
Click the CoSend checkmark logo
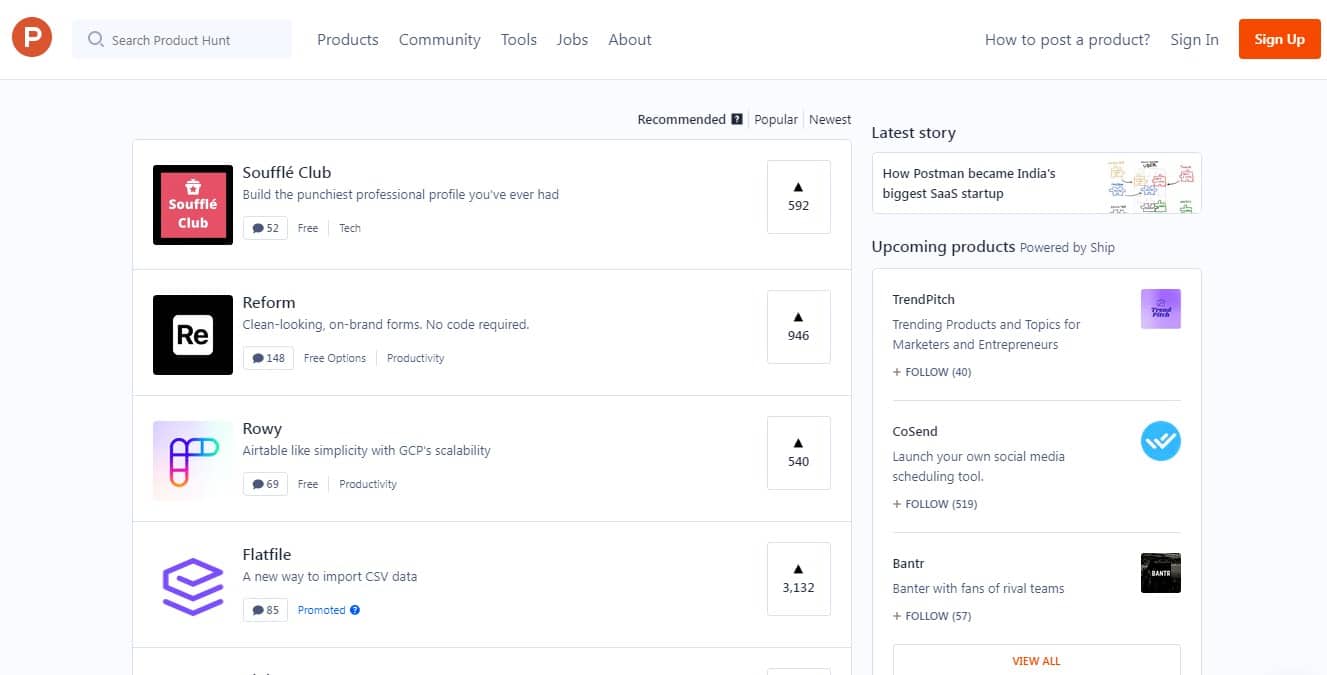pos(1161,441)
